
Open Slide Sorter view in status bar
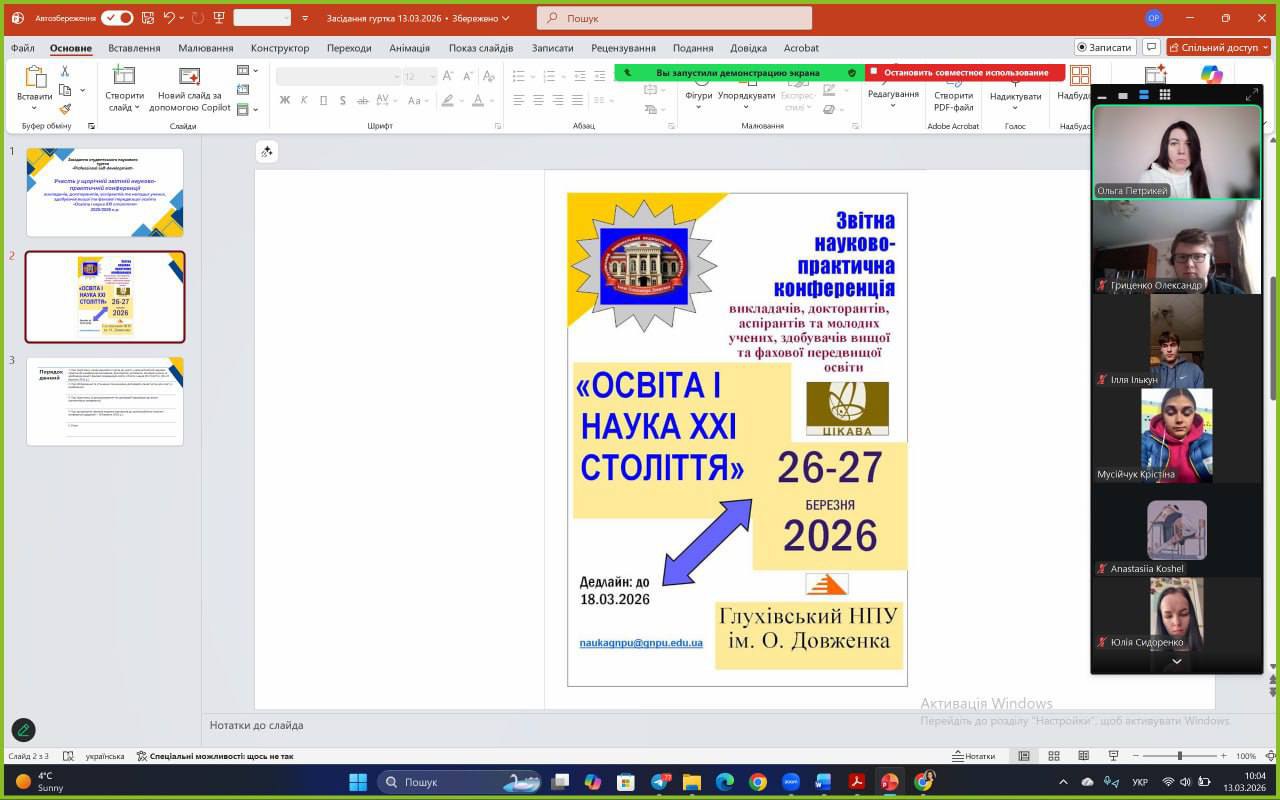pos(1053,756)
